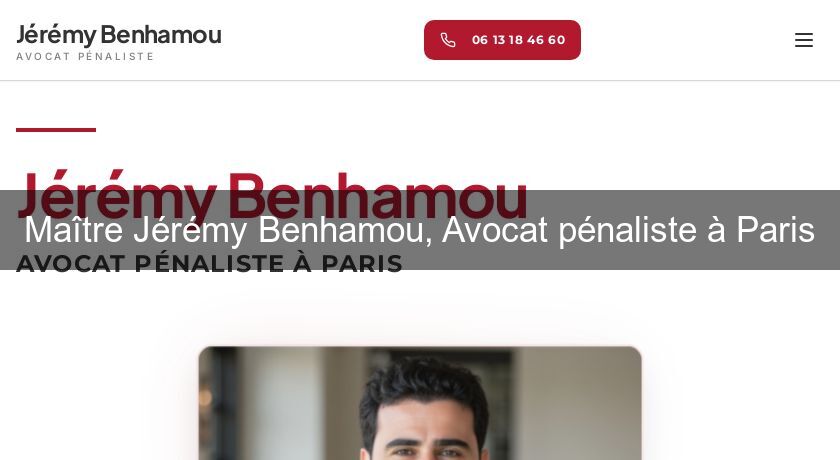Click 'Avocat pénaliste' text in the gray caption
The width and height of the screenshot is (840, 460).
coord(569,230)
